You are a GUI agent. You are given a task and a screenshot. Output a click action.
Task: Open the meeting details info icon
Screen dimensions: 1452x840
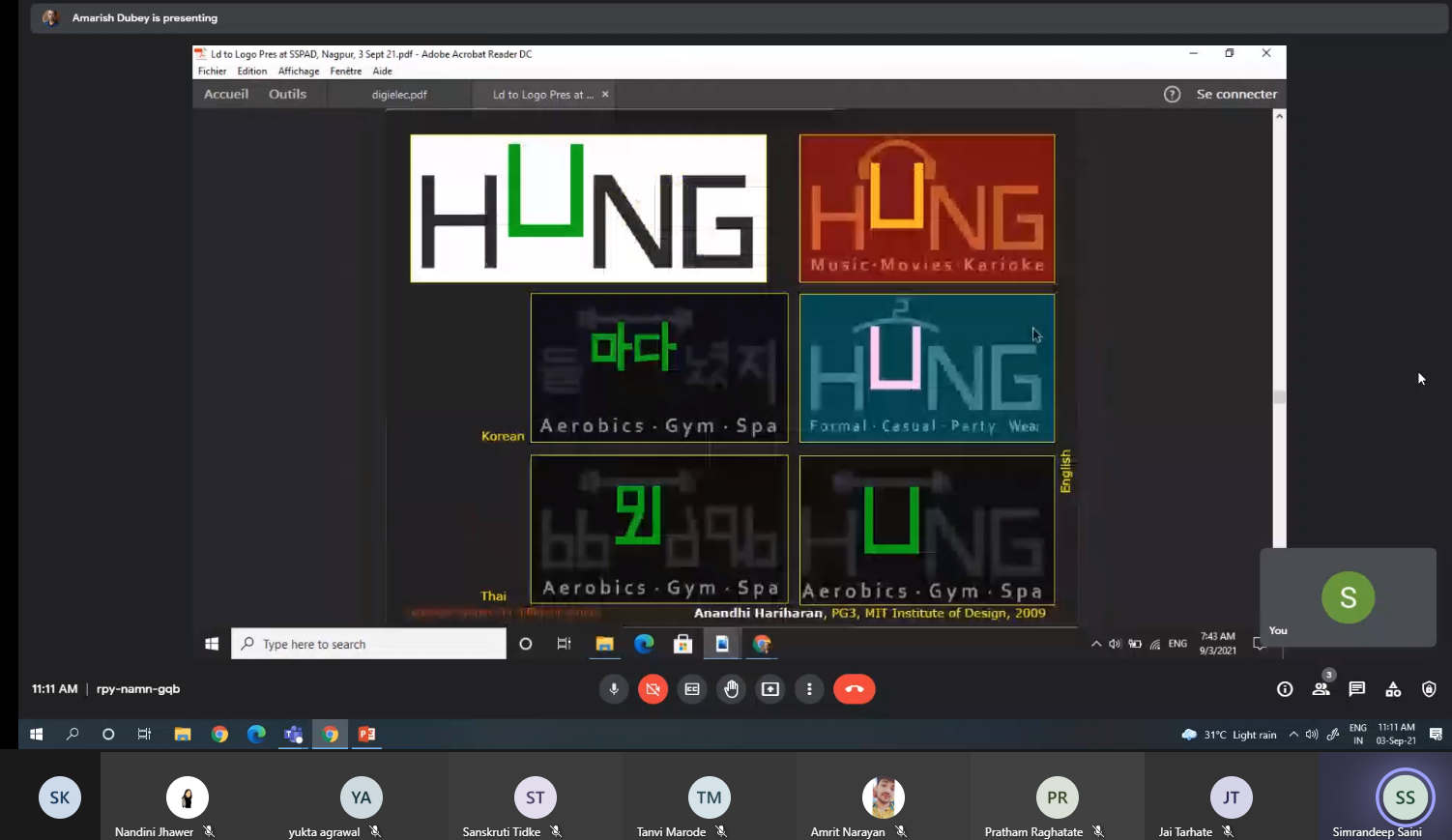click(1285, 689)
